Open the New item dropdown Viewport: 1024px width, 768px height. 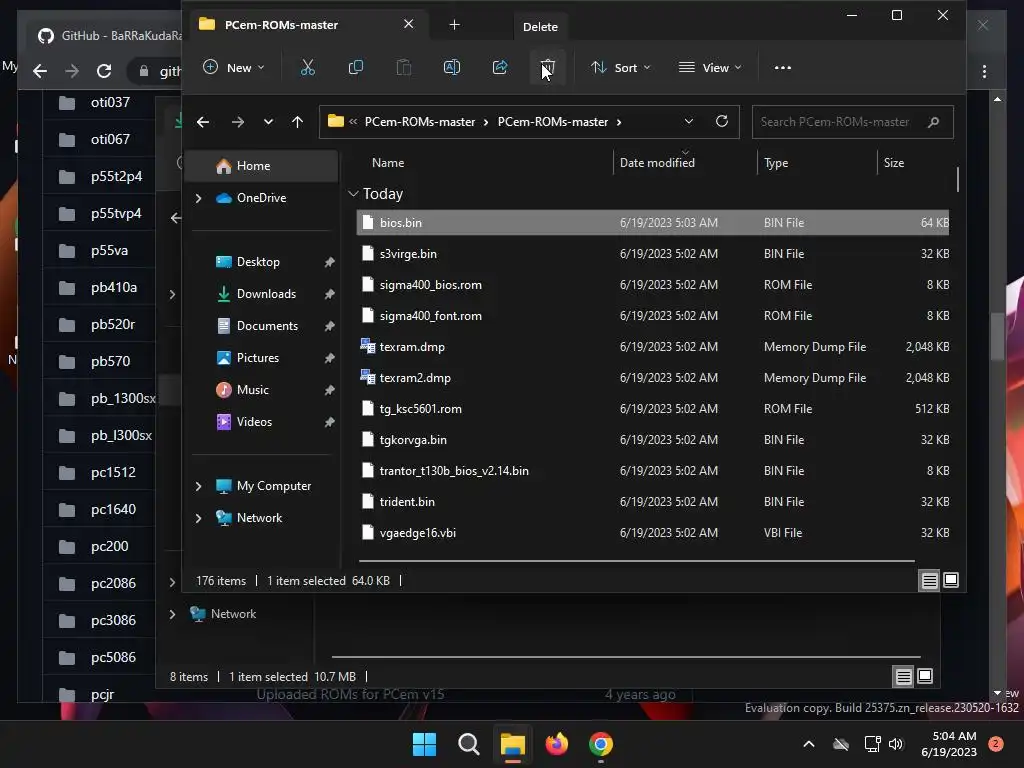click(x=234, y=67)
